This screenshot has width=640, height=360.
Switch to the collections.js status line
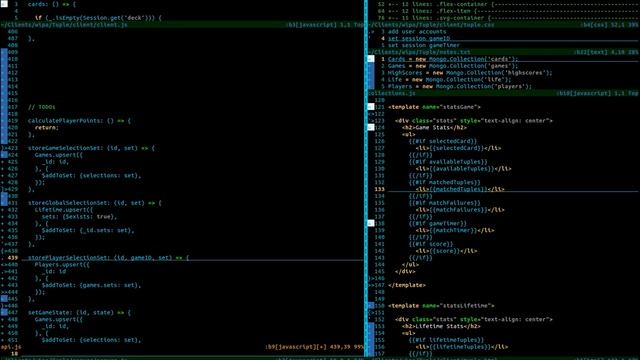pos(504,93)
